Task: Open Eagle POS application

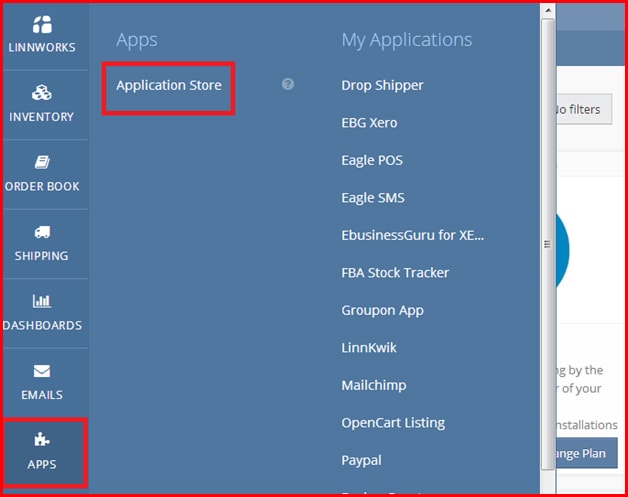Action: tap(372, 160)
